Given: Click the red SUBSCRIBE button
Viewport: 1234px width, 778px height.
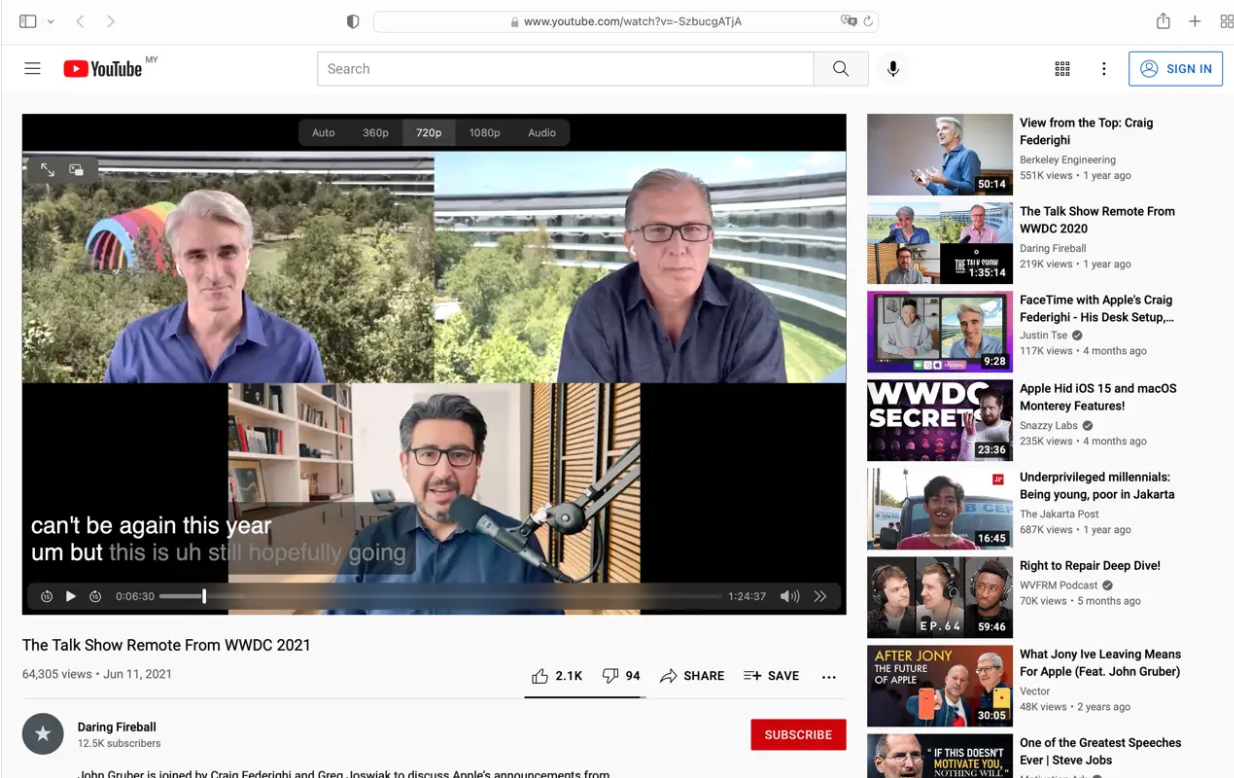Looking at the screenshot, I should [x=798, y=734].
